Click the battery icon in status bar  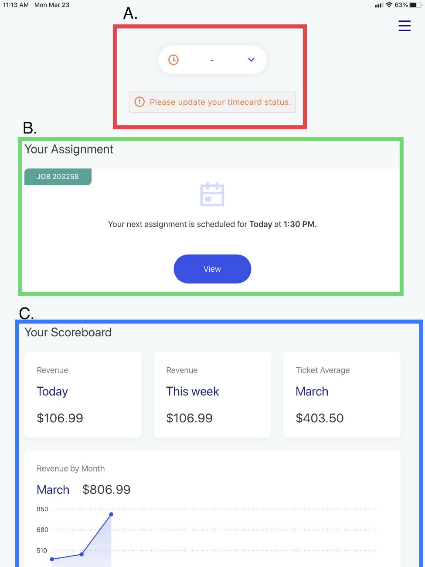(x=416, y=5)
